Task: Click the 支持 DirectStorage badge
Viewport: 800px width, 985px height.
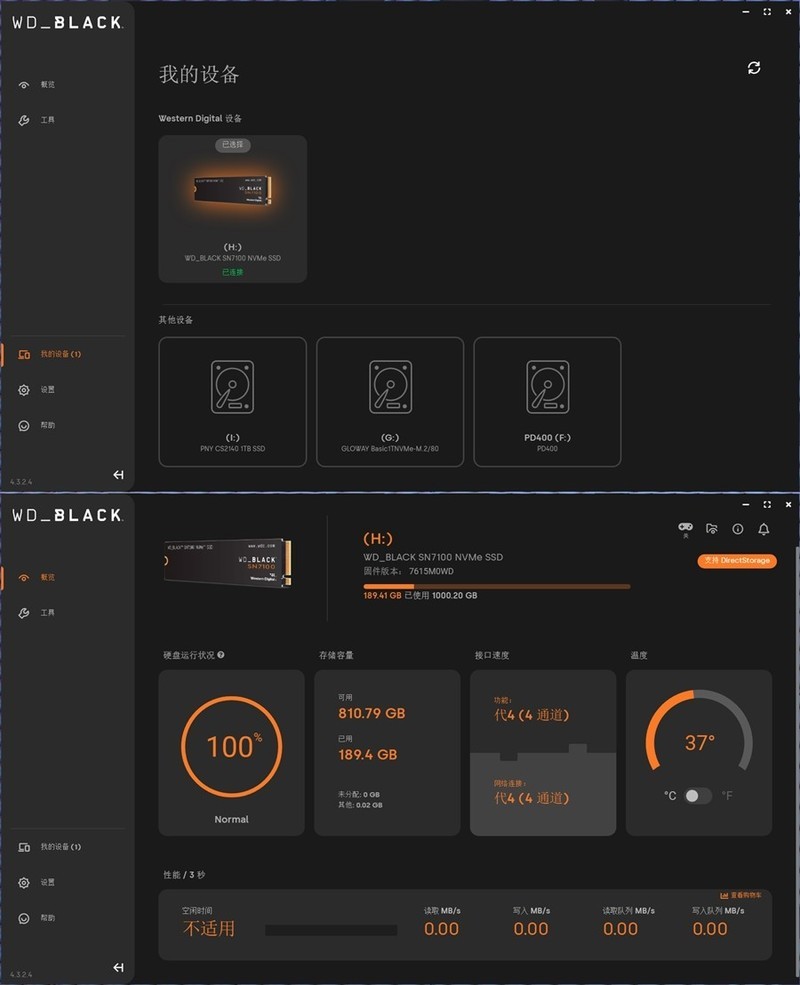Action: click(737, 560)
